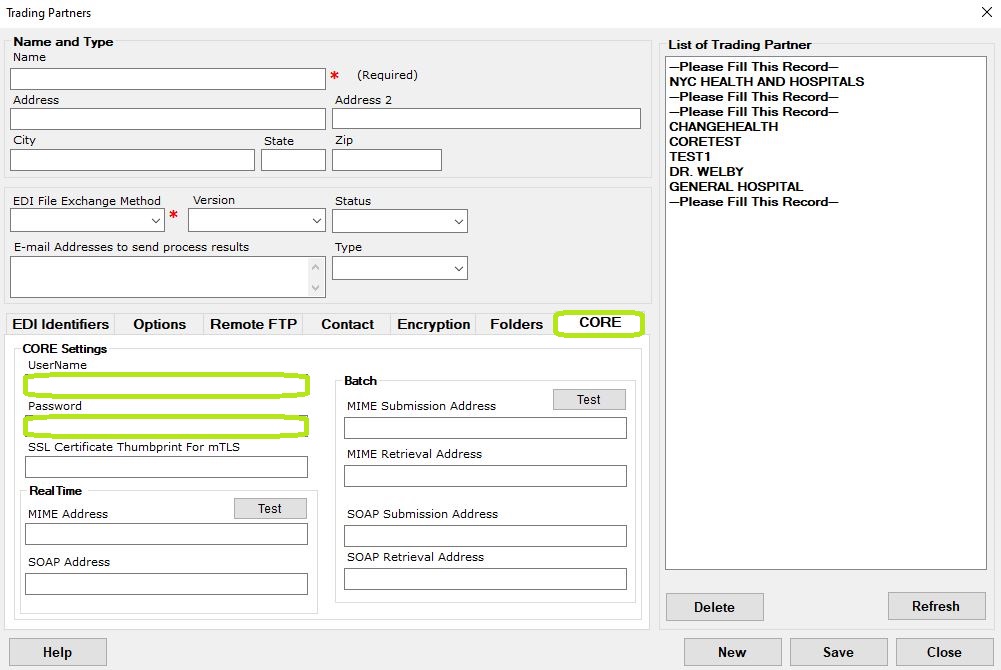Select CORETEST in the trading partner list
Screen dimensions: 1001x670
pyautogui.click(x=705, y=142)
